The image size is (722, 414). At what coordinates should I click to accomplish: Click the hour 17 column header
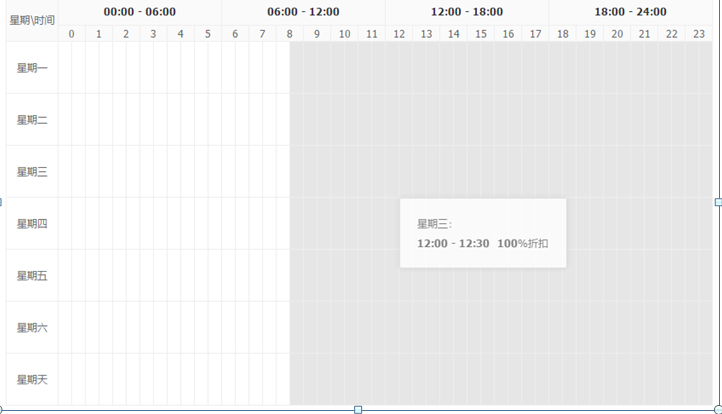pos(535,34)
